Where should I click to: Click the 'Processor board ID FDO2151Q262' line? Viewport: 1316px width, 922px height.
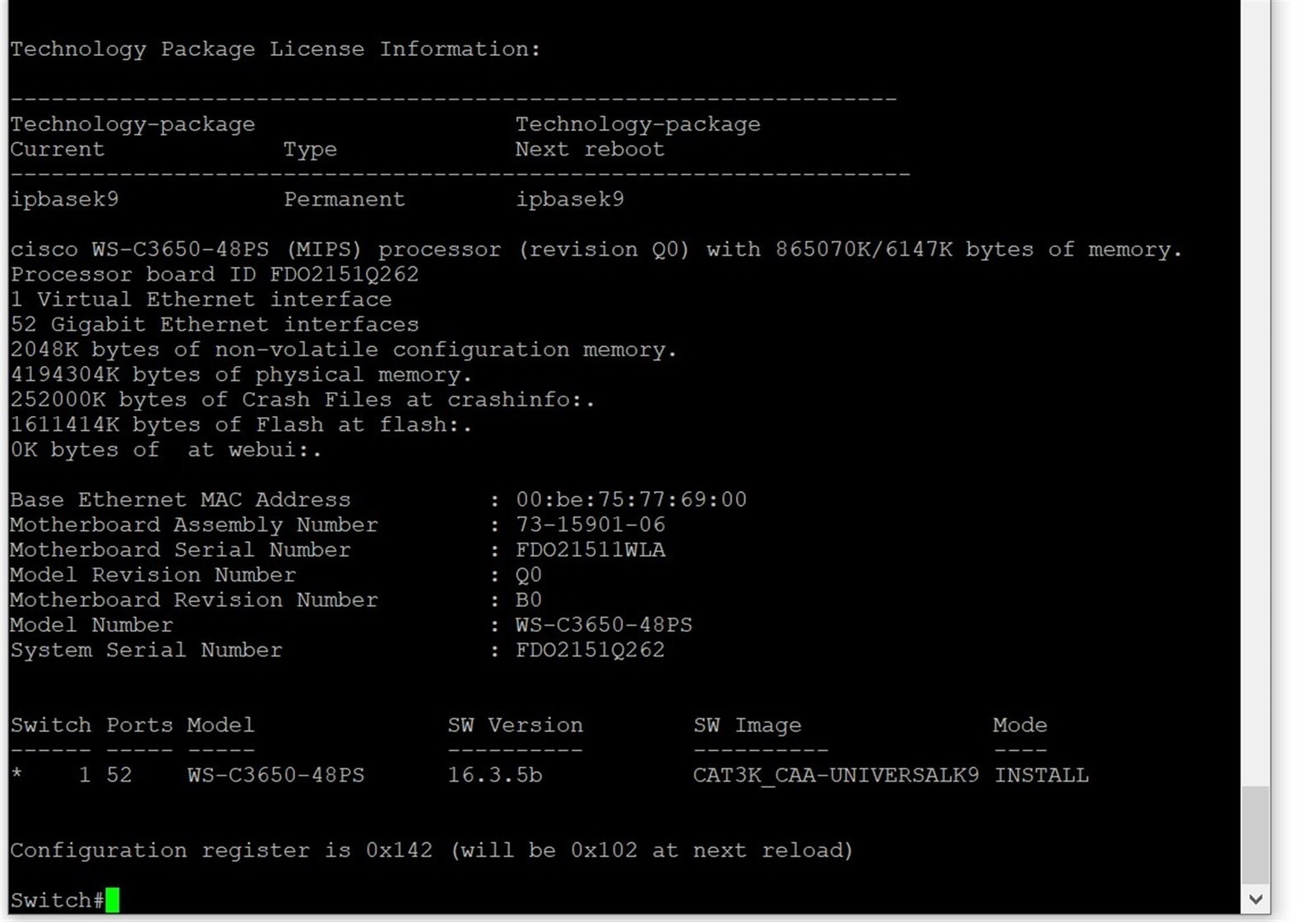(x=215, y=275)
